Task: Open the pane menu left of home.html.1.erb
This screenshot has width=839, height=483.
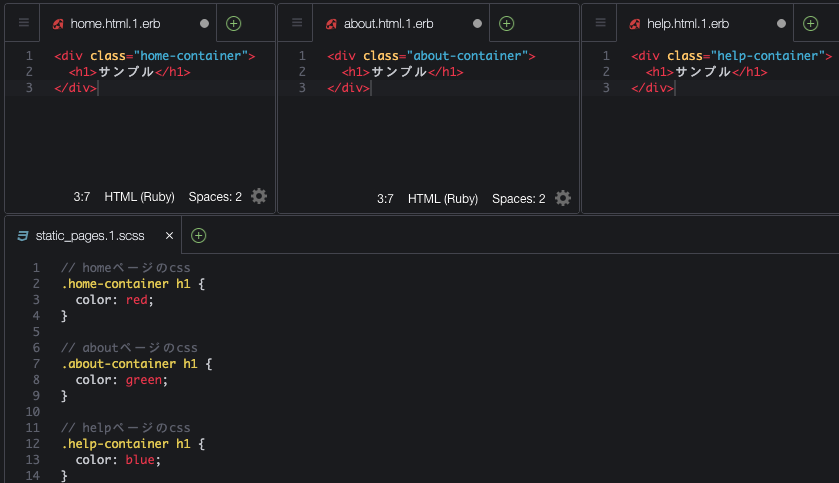Action: (24, 23)
